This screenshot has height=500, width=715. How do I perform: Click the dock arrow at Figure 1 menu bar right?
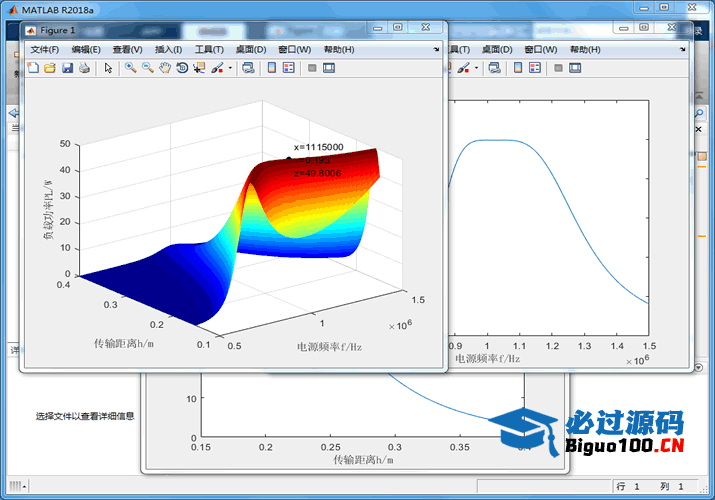point(436,49)
